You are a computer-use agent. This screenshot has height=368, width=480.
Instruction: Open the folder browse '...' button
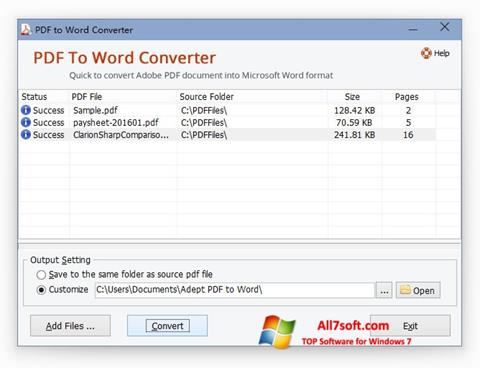click(x=384, y=290)
